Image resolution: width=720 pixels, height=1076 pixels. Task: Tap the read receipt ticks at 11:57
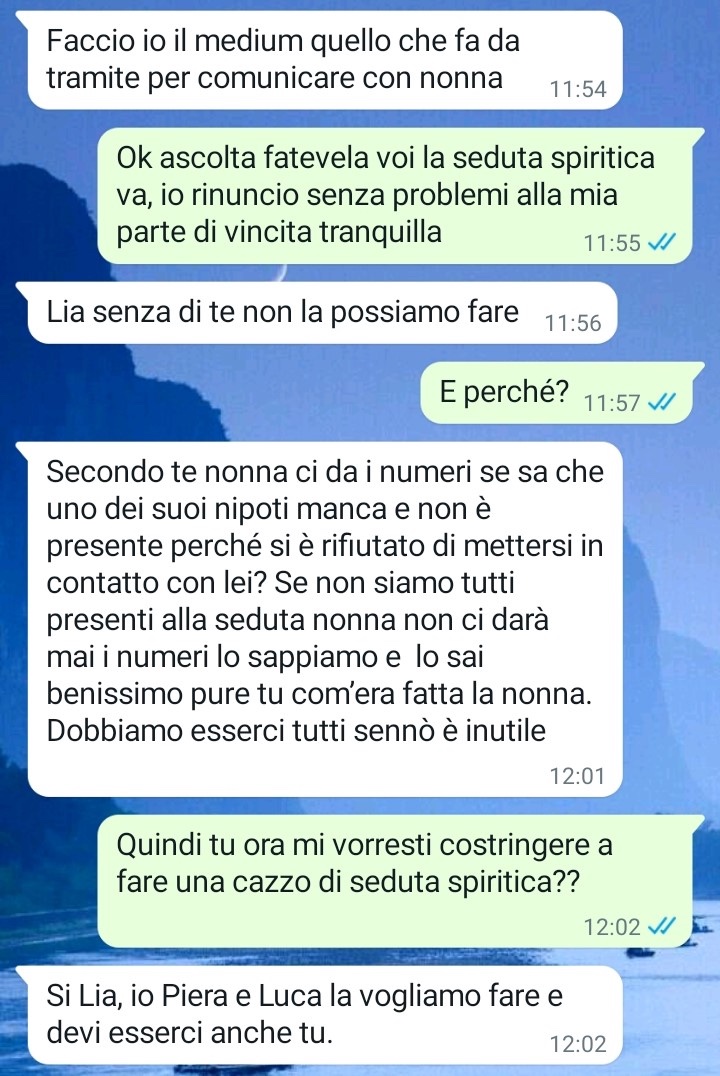(x=662, y=401)
